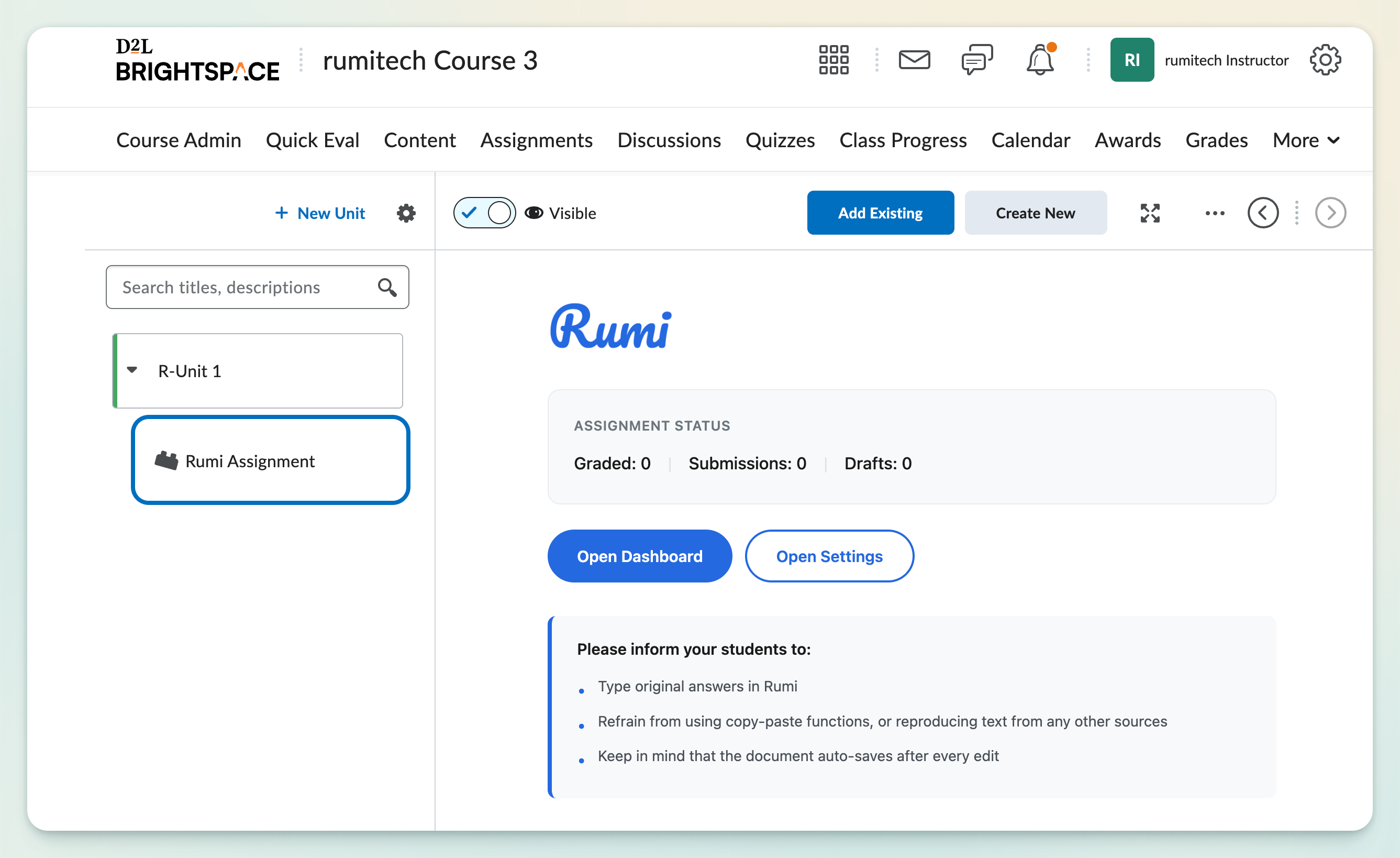Open the Grades navigation item

pos(1216,140)
